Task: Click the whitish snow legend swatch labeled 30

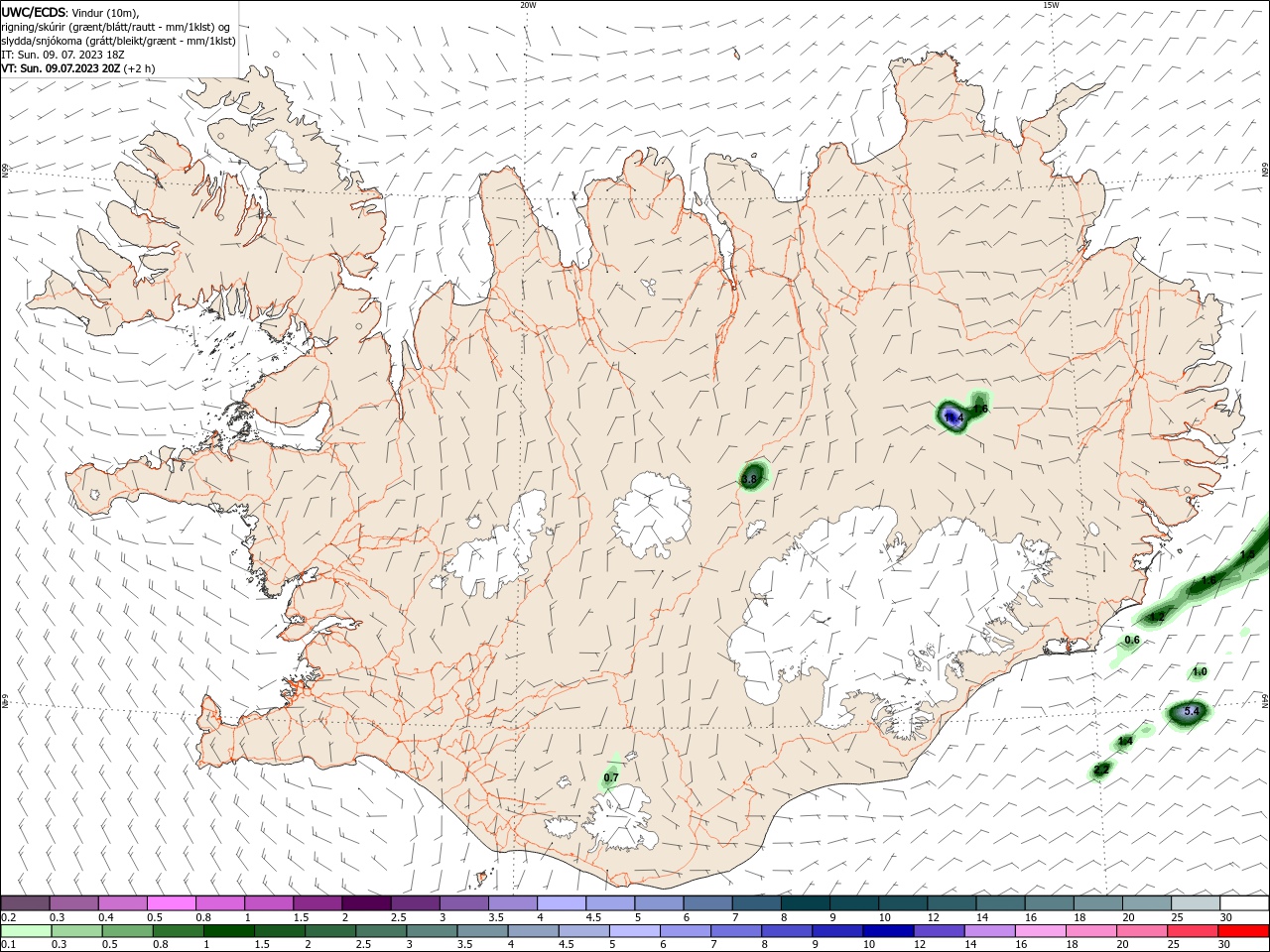Action: click(x=1243, y=902)
